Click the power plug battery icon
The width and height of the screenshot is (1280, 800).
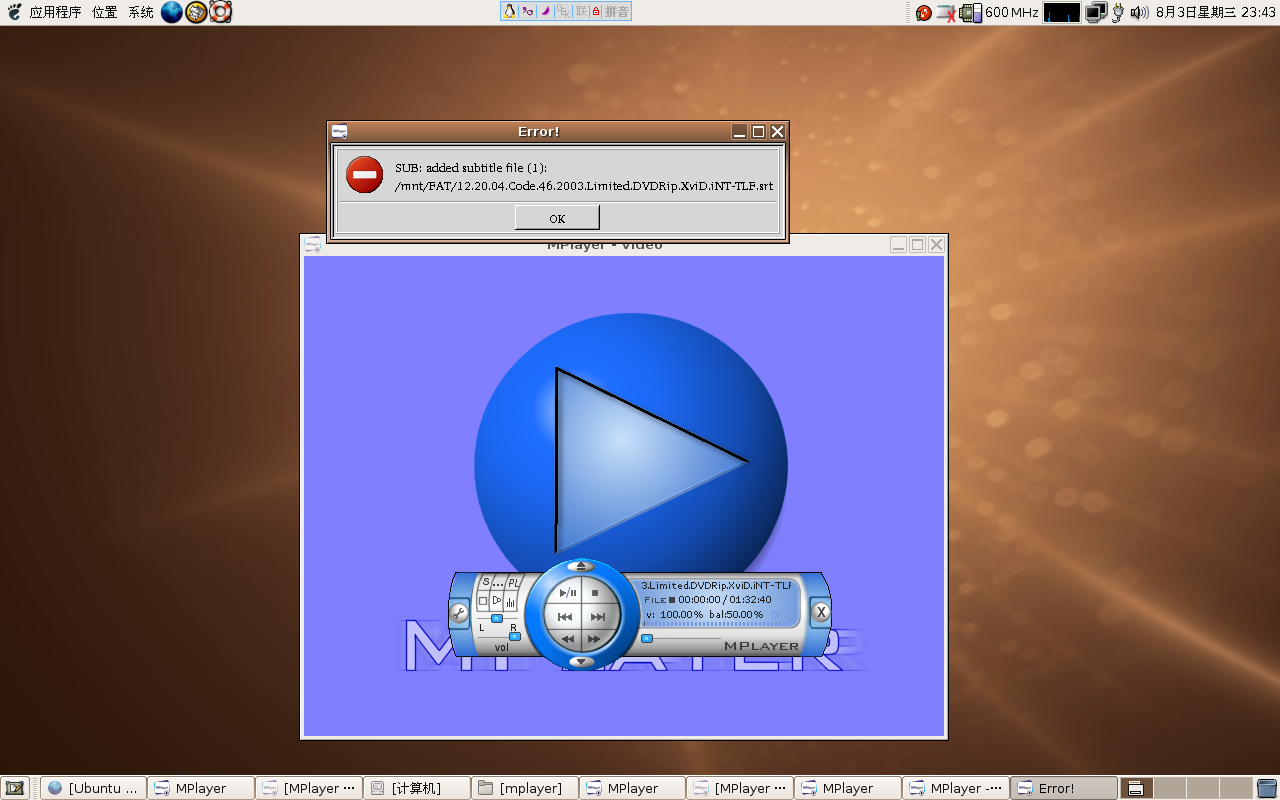pyautogui.click(x=1118, y=13)
